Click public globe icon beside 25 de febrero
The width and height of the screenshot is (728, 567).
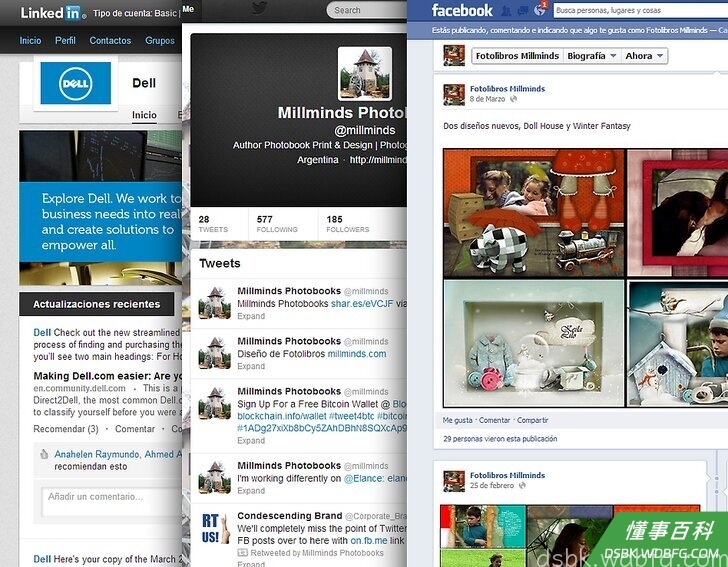point(522,485)
